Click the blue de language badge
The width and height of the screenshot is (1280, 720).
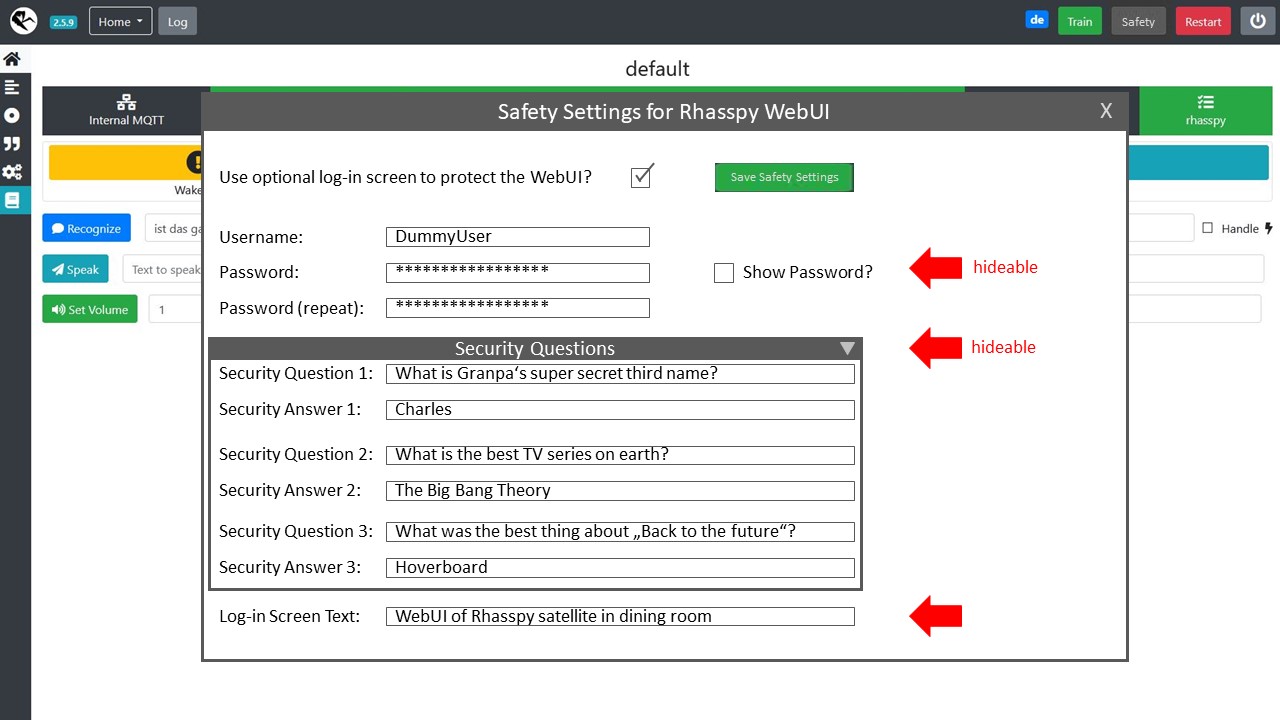click(1036, 19)
